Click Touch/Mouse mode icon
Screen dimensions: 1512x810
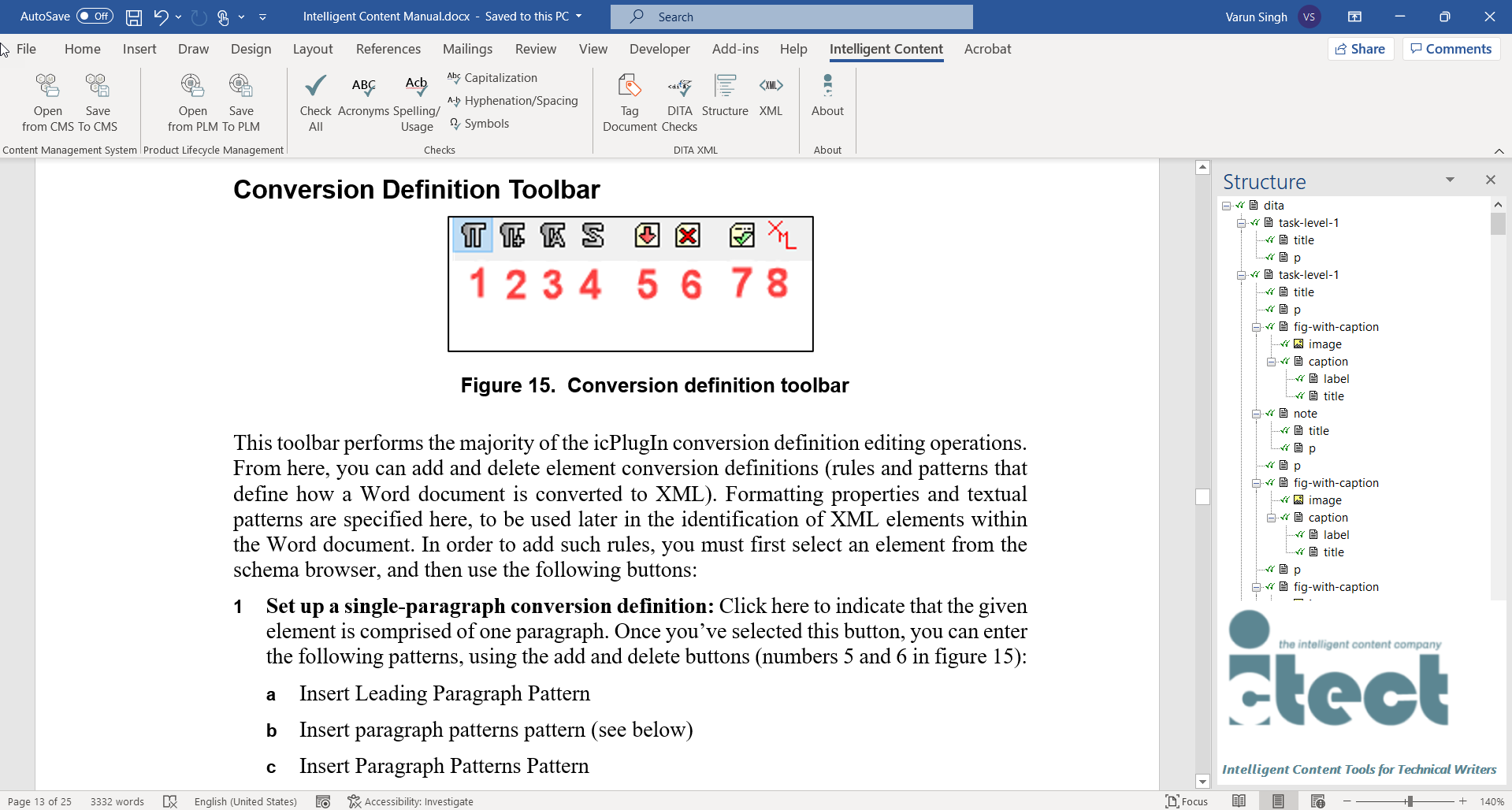pos(223,17)
